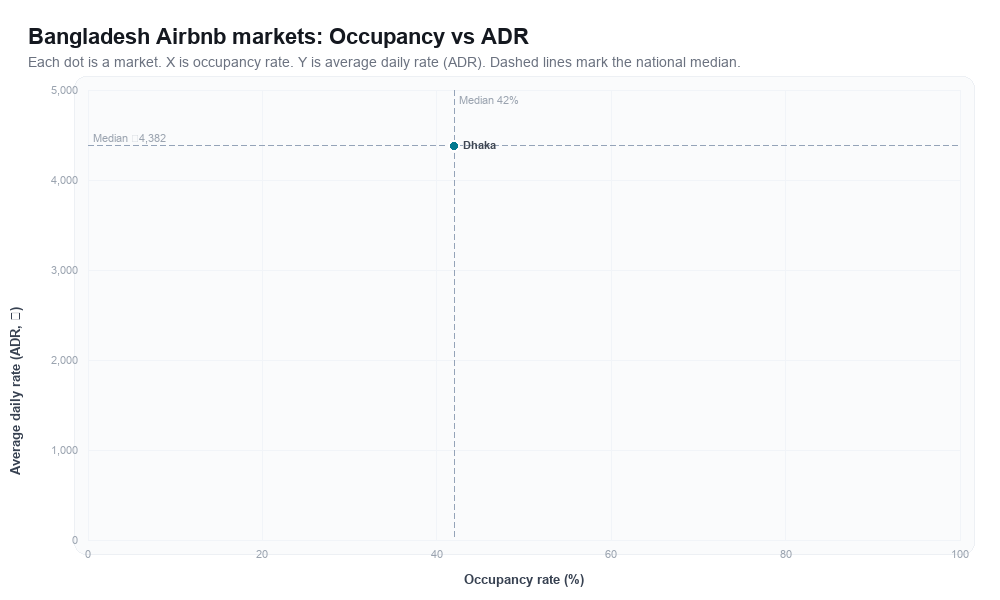The width and height of the screenshot is (1000, 600).
Task: Click the Dhaka market label
Action: coord(480,145)
